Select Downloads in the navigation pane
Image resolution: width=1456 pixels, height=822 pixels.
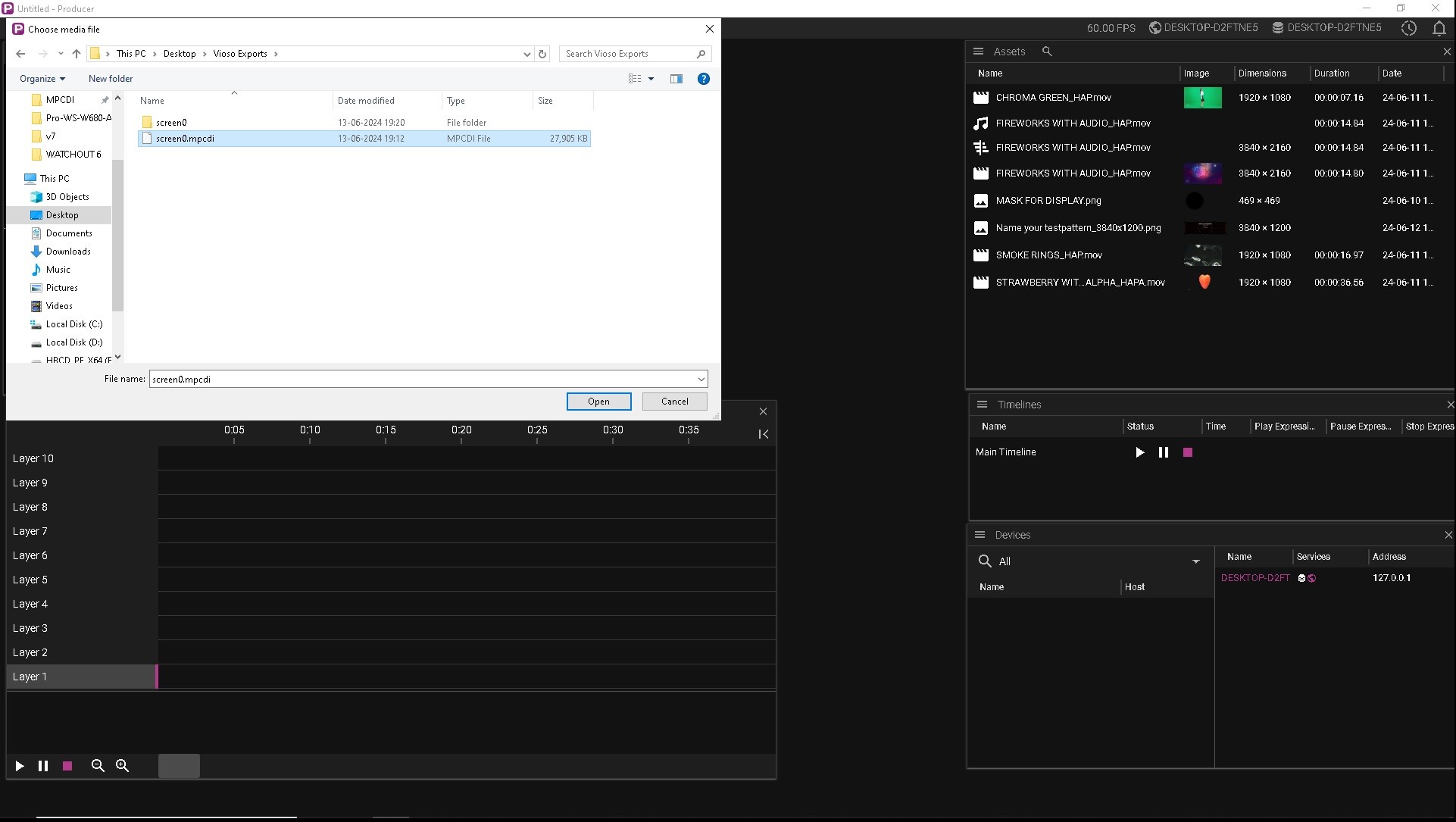(68, 252)
